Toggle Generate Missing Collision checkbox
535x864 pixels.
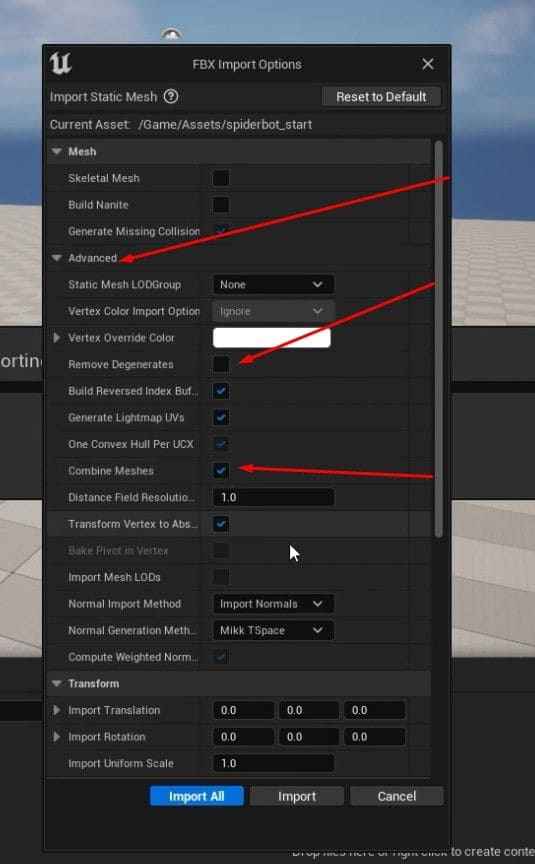220,231
